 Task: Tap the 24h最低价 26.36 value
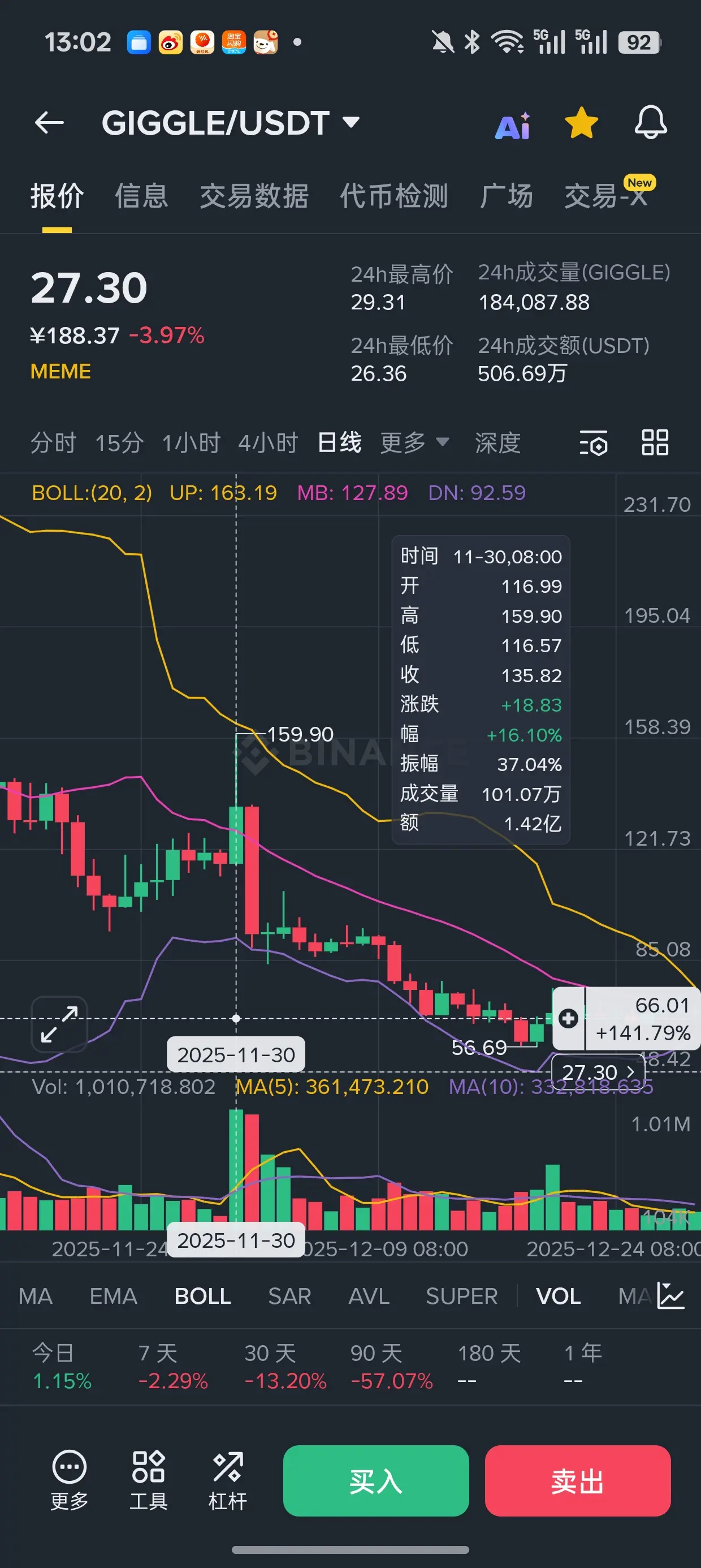click(x=378, y=373)
